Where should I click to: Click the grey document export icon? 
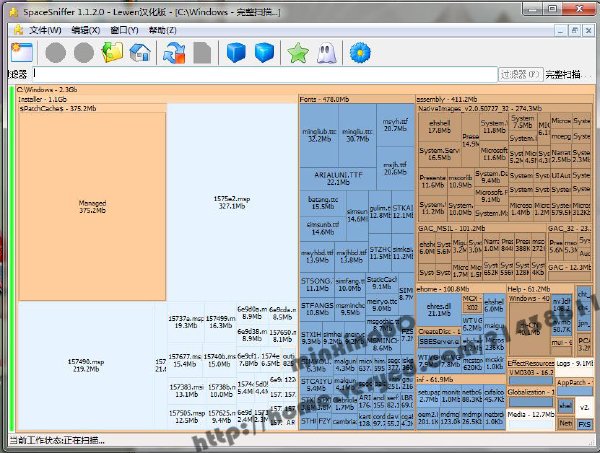pyautogui.click(x=202, y=53)
